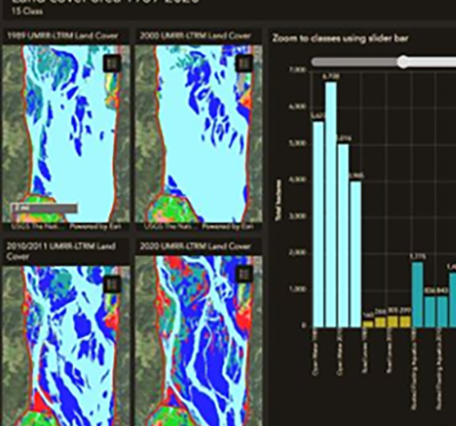
Task: Click the 'Total hectares' axis label
Action: tap(278, 200)
